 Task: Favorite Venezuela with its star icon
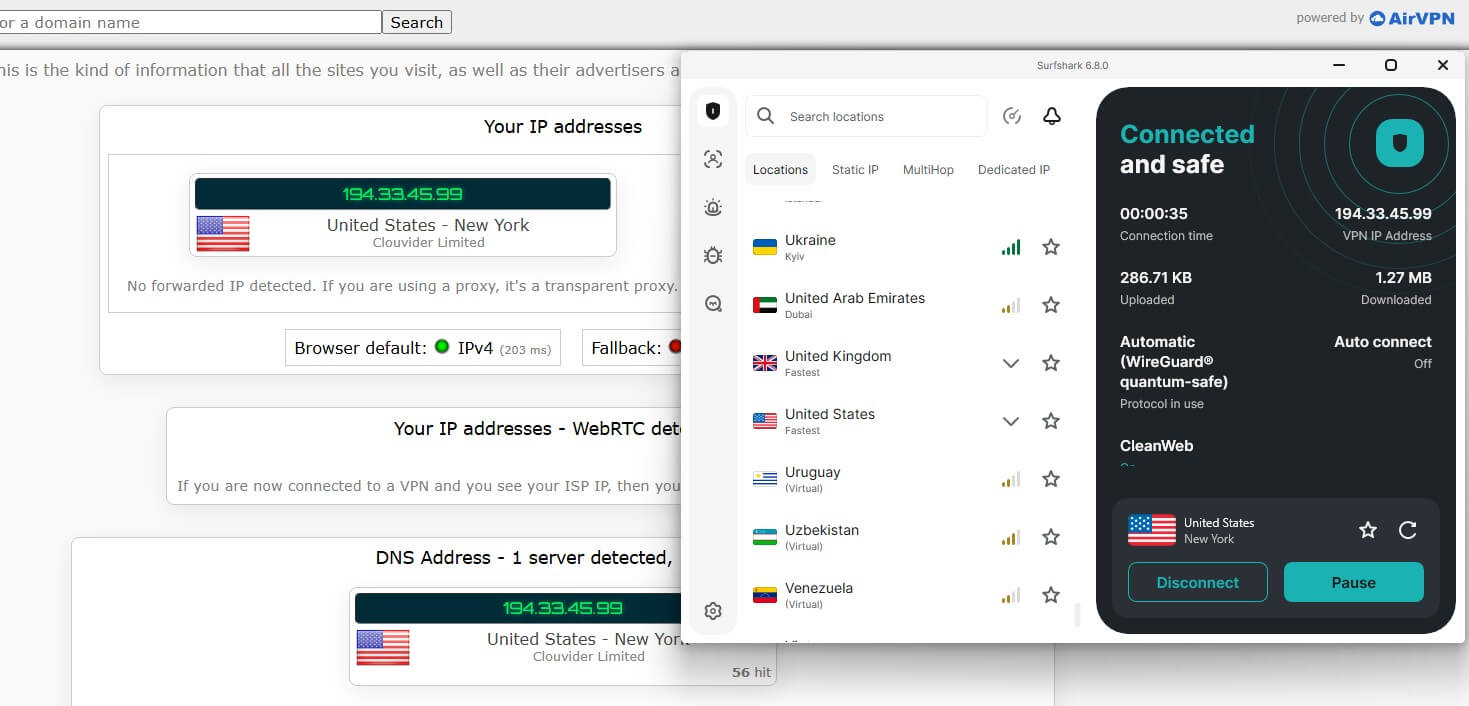pyautogui.click(x=1051, y=595)
